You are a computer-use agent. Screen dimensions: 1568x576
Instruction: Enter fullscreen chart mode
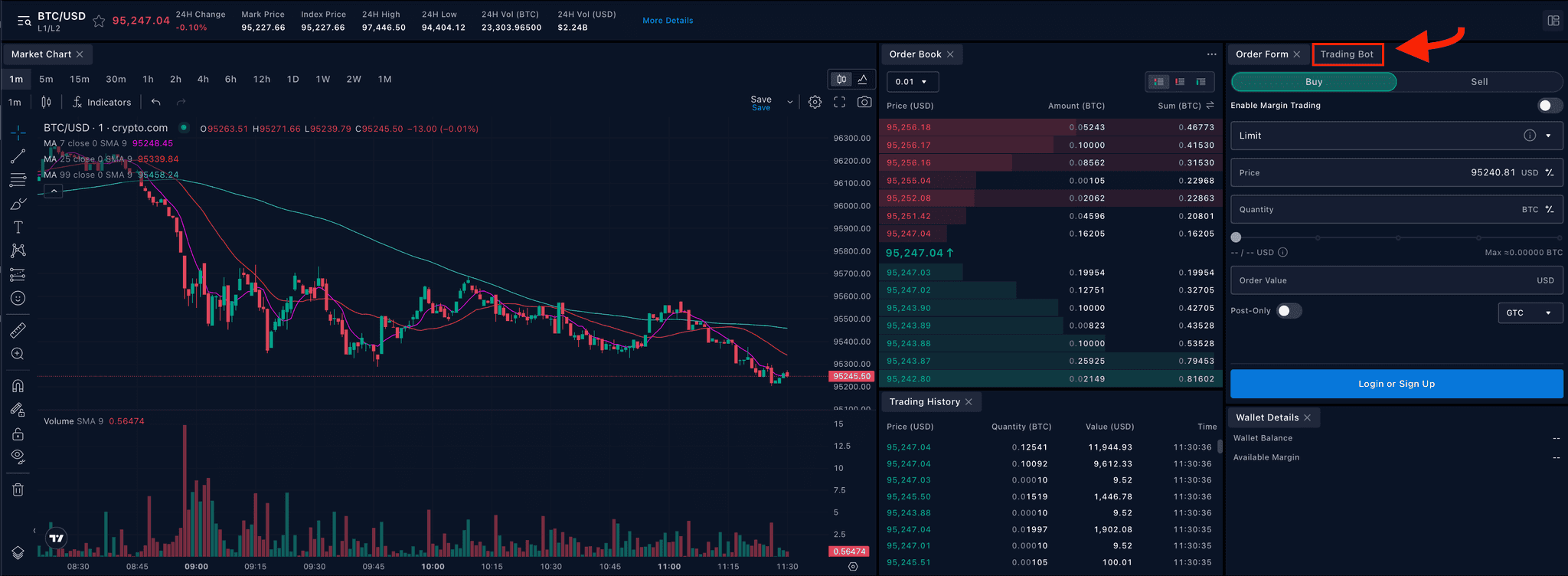click(x=840, y=102)
